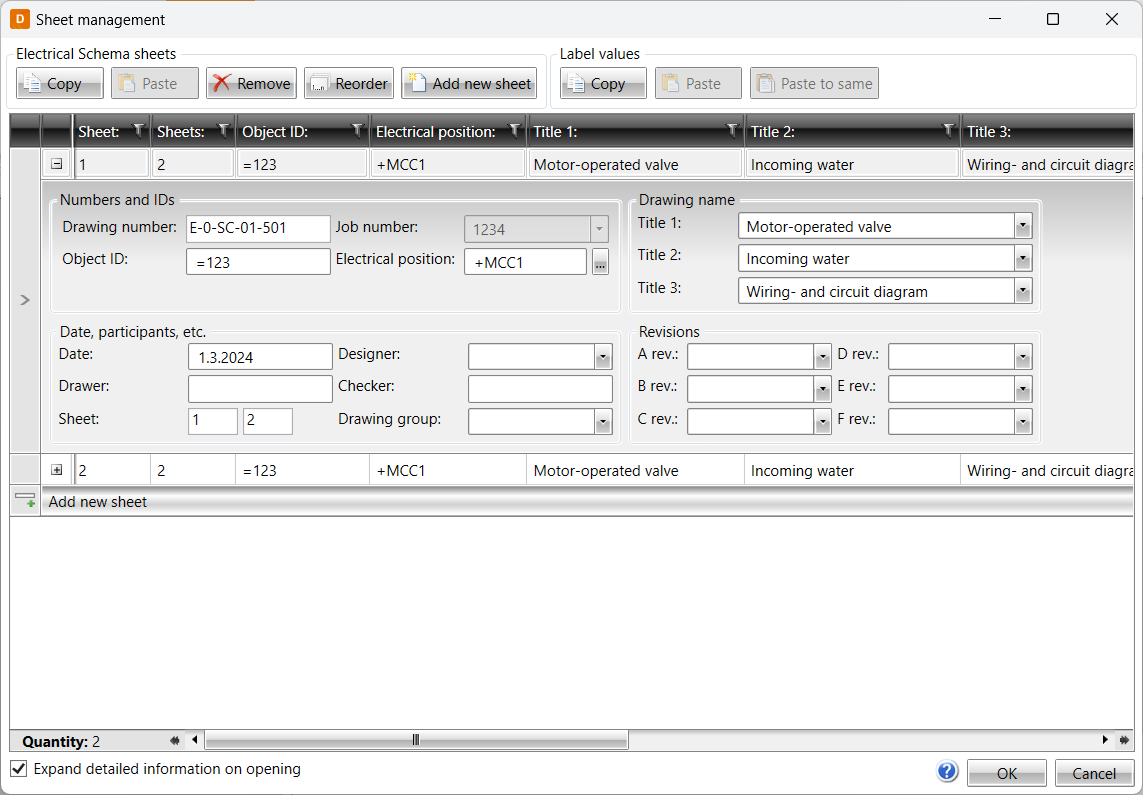Open the Title 1 dropdown list
1143x795 pixels.
point(1022,227)
